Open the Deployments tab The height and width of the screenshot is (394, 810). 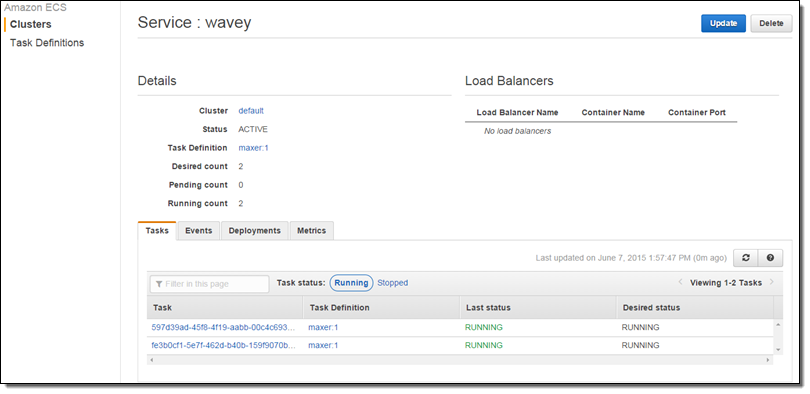tap(255, 231)
